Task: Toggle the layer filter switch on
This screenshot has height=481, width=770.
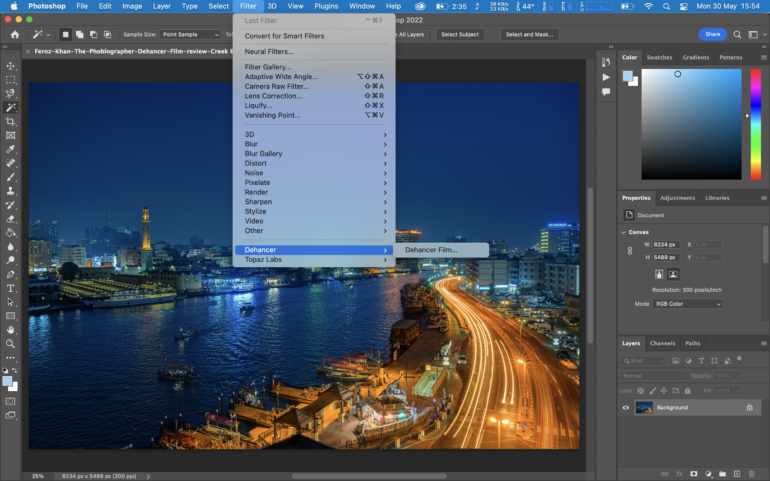Action: [x=739, y=360]
